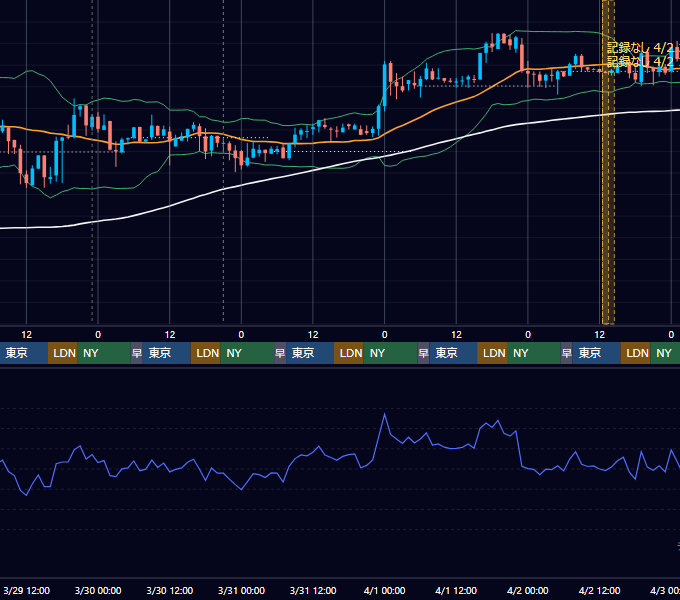Click the 3/31 12:00 date label
The height and width of the screenshot is (600, 680).
(x=313, y=591)
